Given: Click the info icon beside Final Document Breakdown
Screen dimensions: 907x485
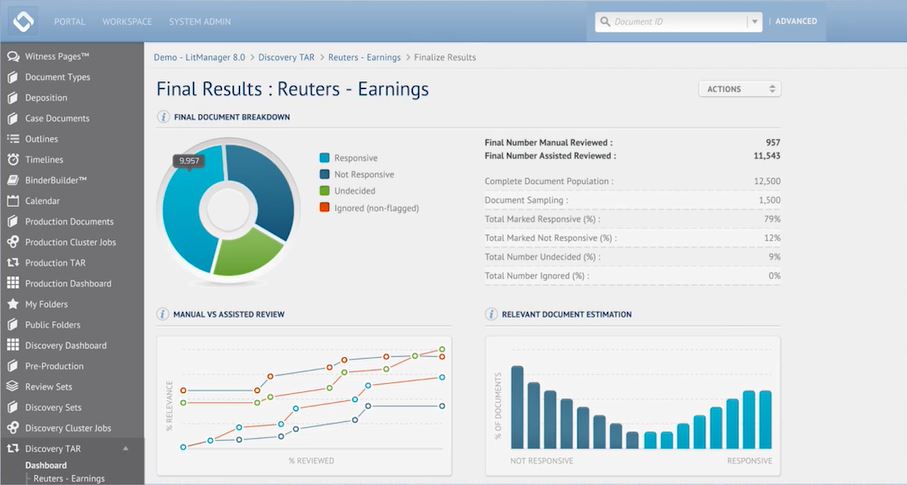Looking at the screenshot, I should [x=163, y=117].
